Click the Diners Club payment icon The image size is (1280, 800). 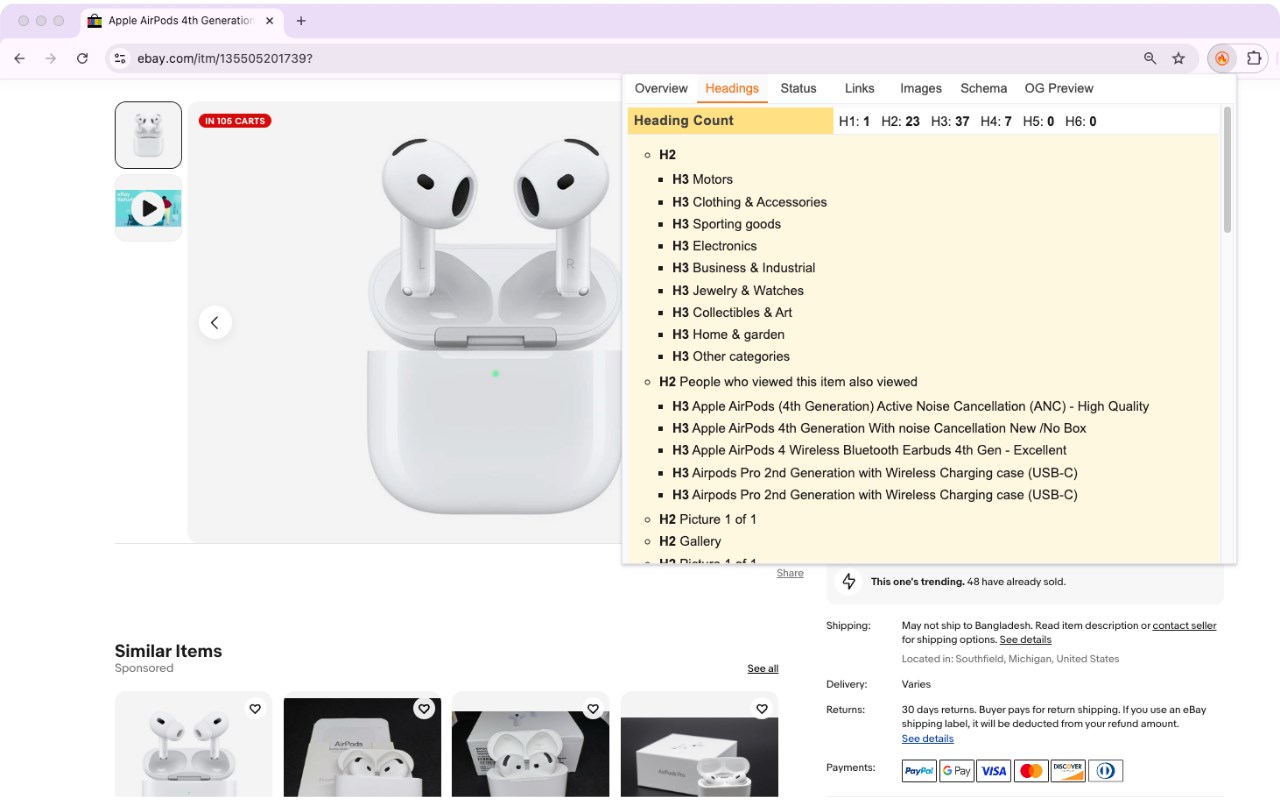pos(1106,771)
